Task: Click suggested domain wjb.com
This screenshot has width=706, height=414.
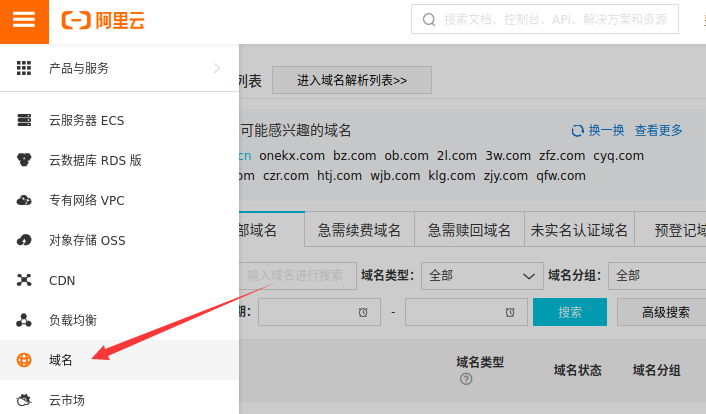Action: pyautogui.click(x=395, y=176)
